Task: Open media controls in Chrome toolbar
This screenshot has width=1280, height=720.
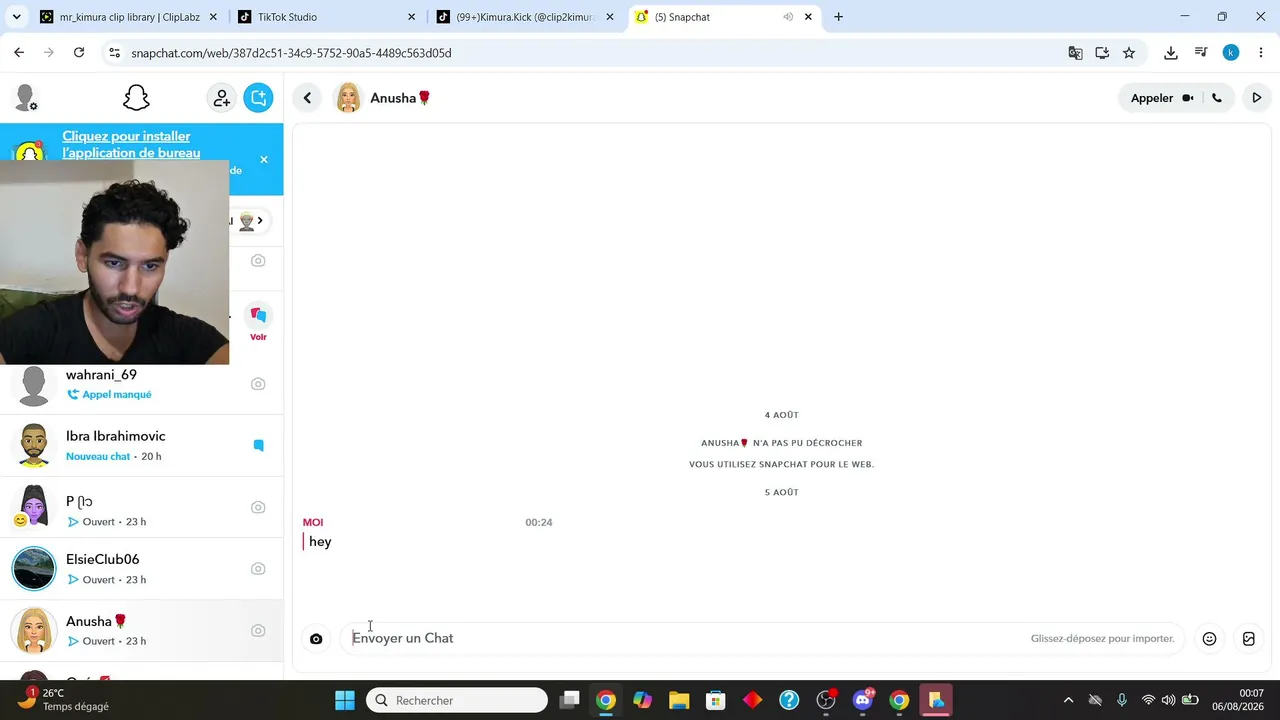Action: click(x=1201, y=53)
